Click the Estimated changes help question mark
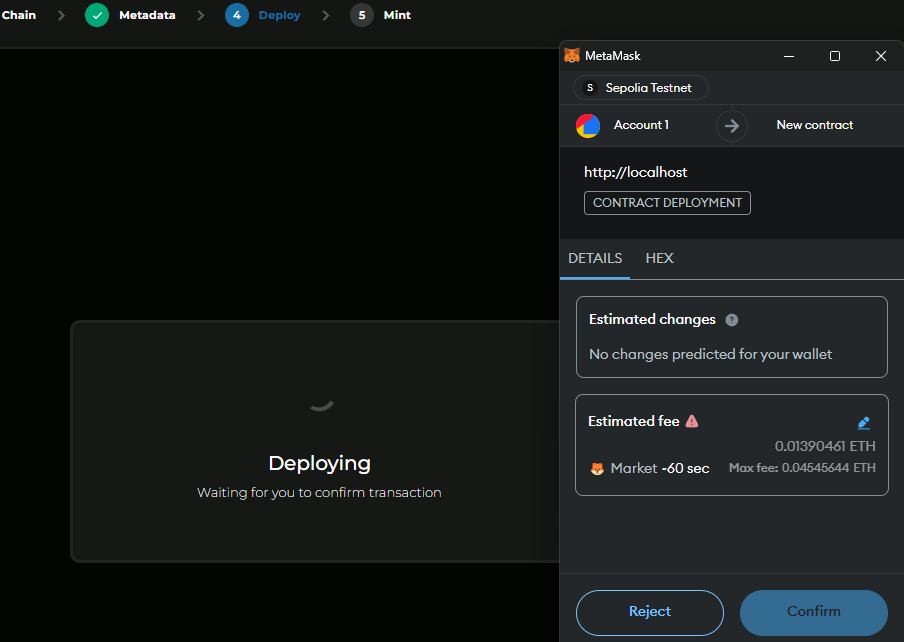The width and height of the screenshot is (904, 642). 732,320
